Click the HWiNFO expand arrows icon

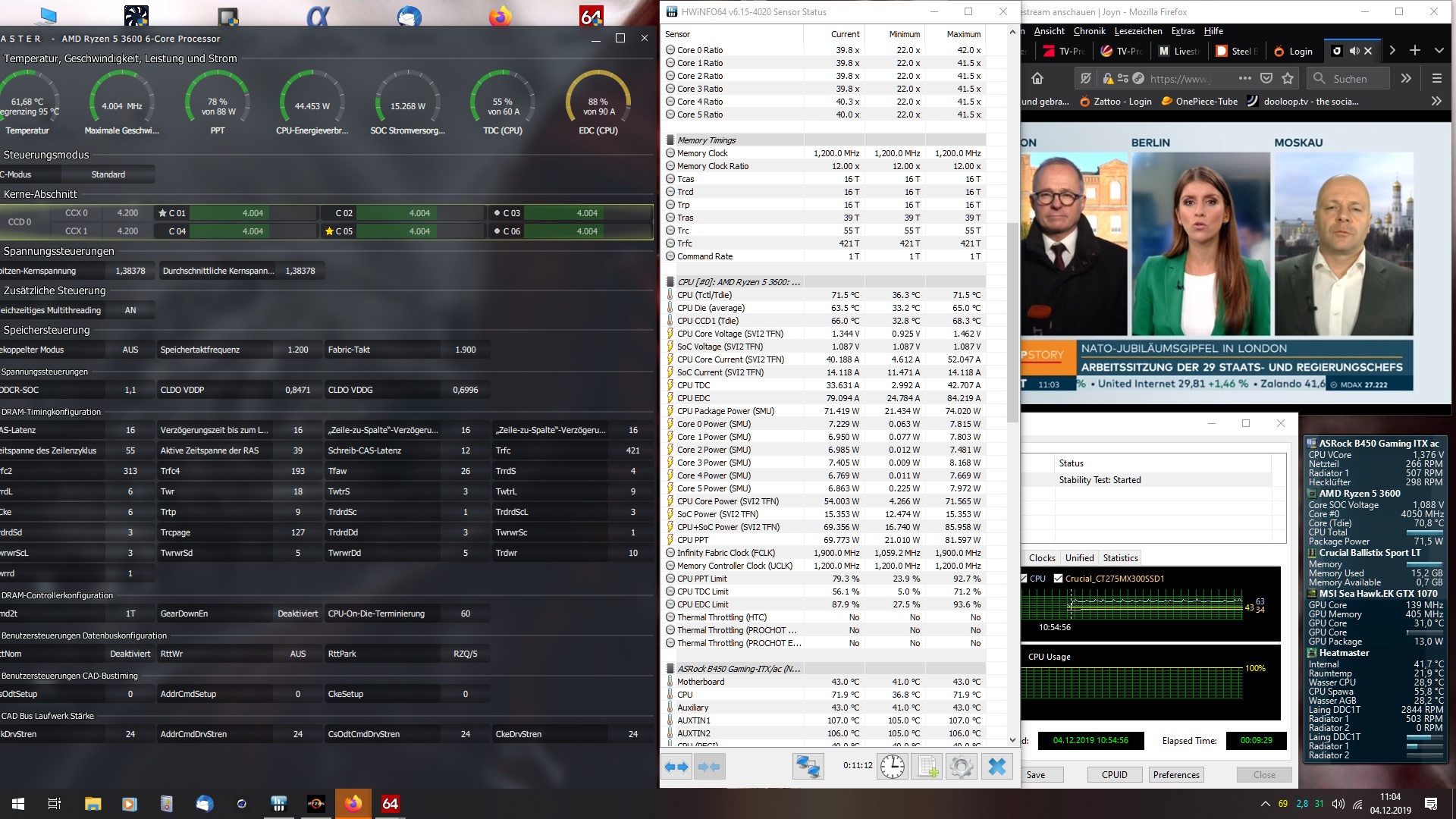676,767
